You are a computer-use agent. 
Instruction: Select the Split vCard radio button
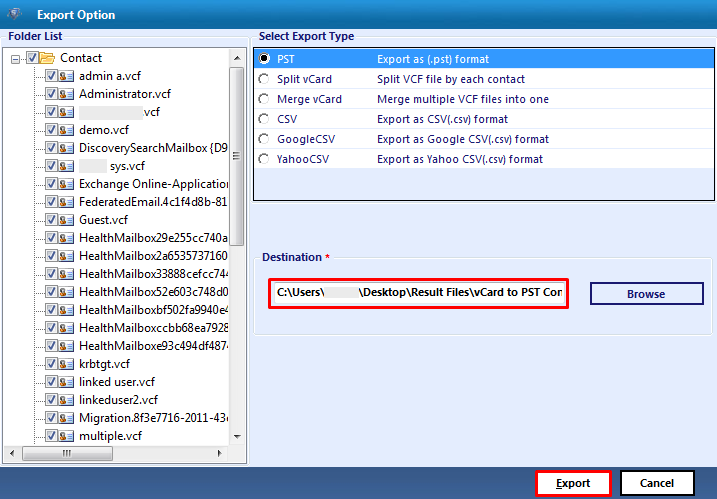[264, 79]
